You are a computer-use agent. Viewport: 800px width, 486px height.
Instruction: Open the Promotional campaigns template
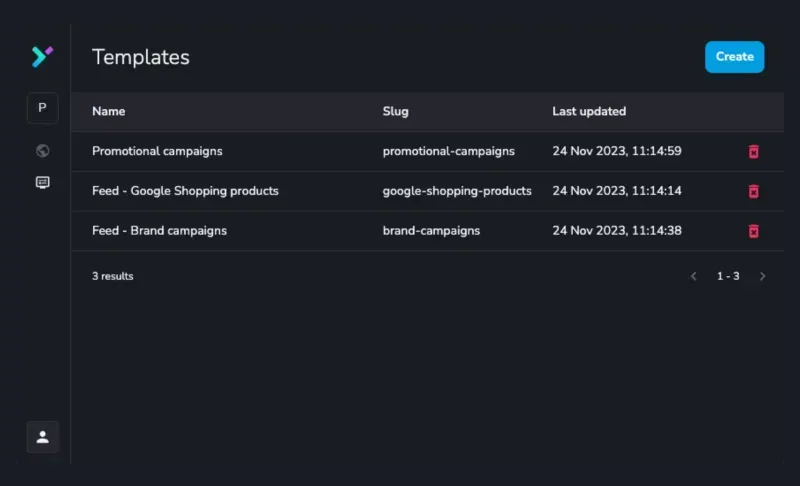click(157, 151)
